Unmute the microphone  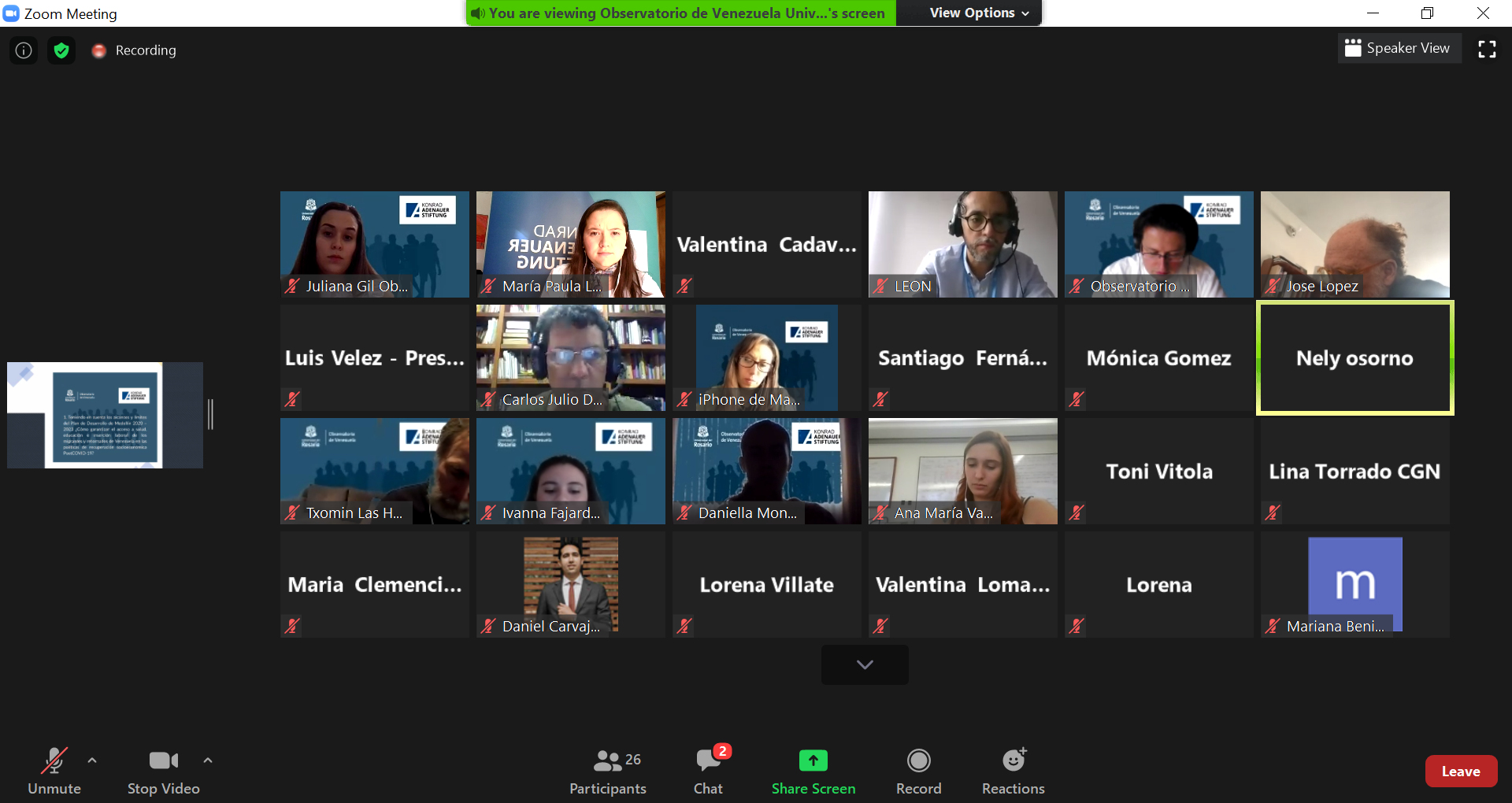pyautogui.click(x=54, y=771)
